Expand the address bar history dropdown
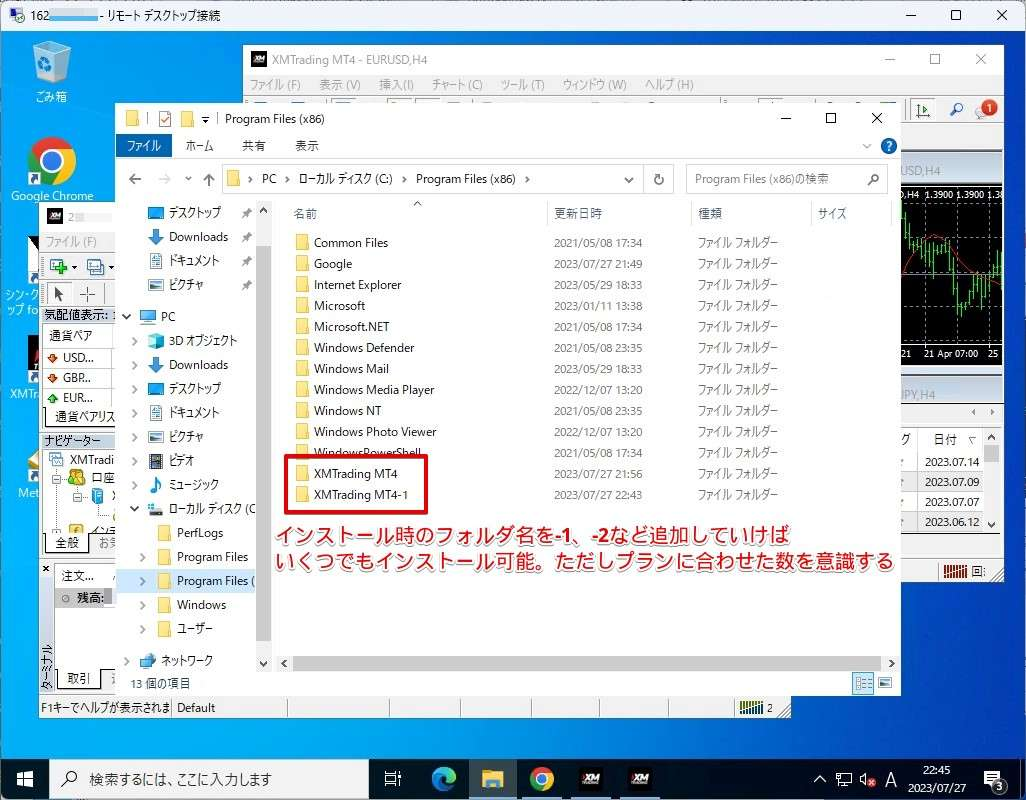Image resolution: width=1026 pixels, height=800 pixels. tap(628, 179)
